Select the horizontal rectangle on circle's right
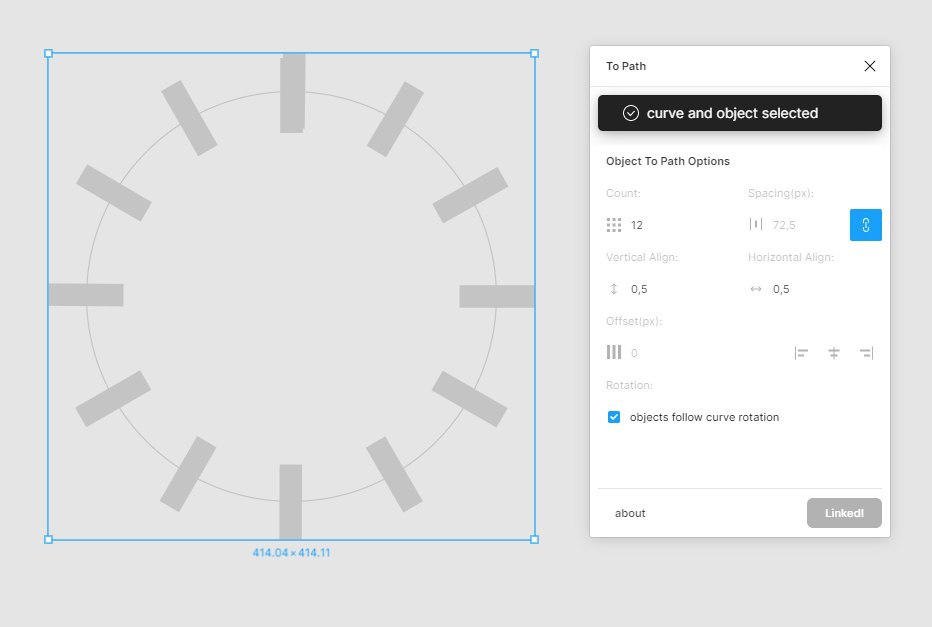Viewport: 932px width, 627px height. point(497,296)
